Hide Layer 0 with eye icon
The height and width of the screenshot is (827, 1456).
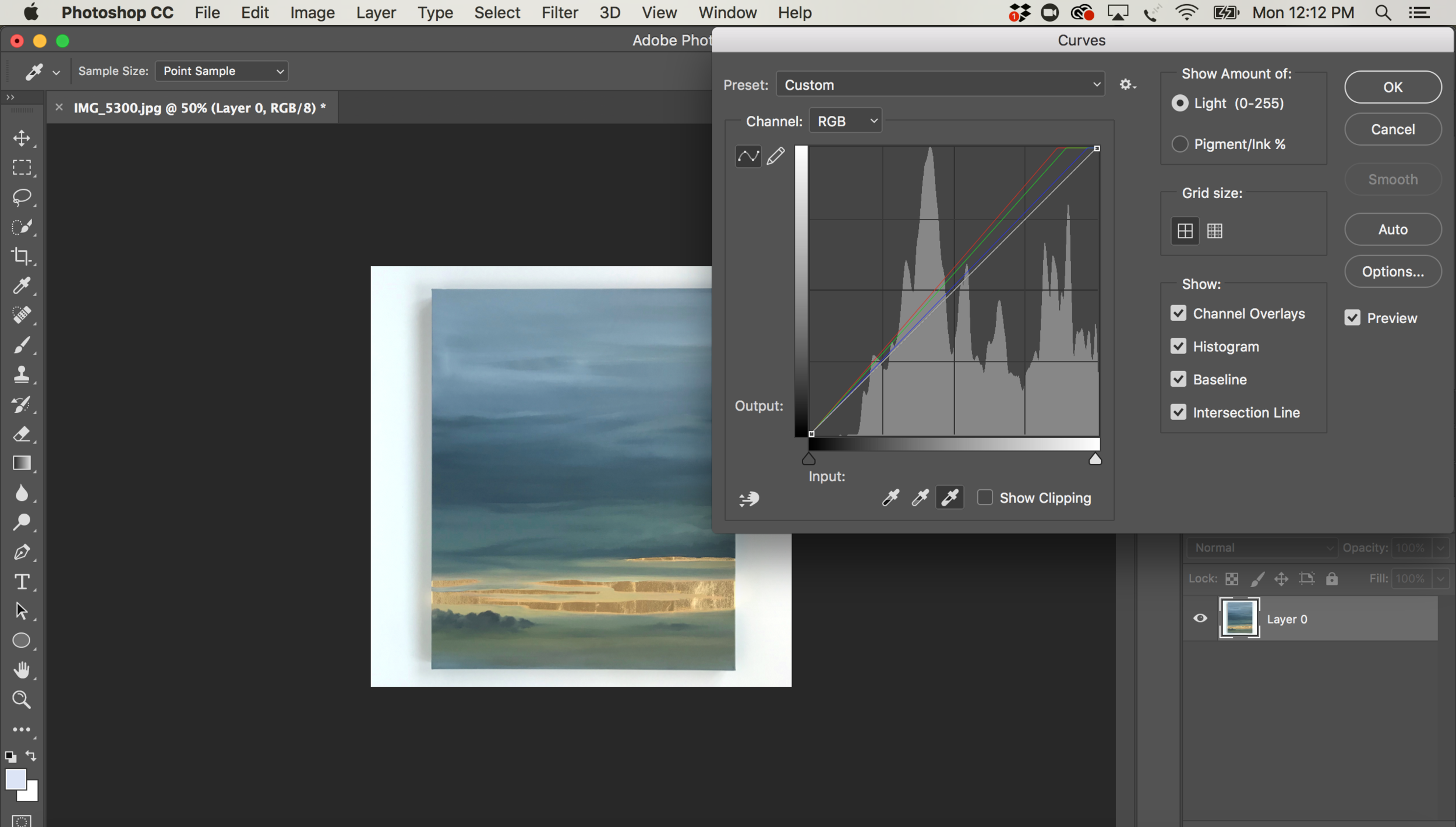[x=1200, y=619]
